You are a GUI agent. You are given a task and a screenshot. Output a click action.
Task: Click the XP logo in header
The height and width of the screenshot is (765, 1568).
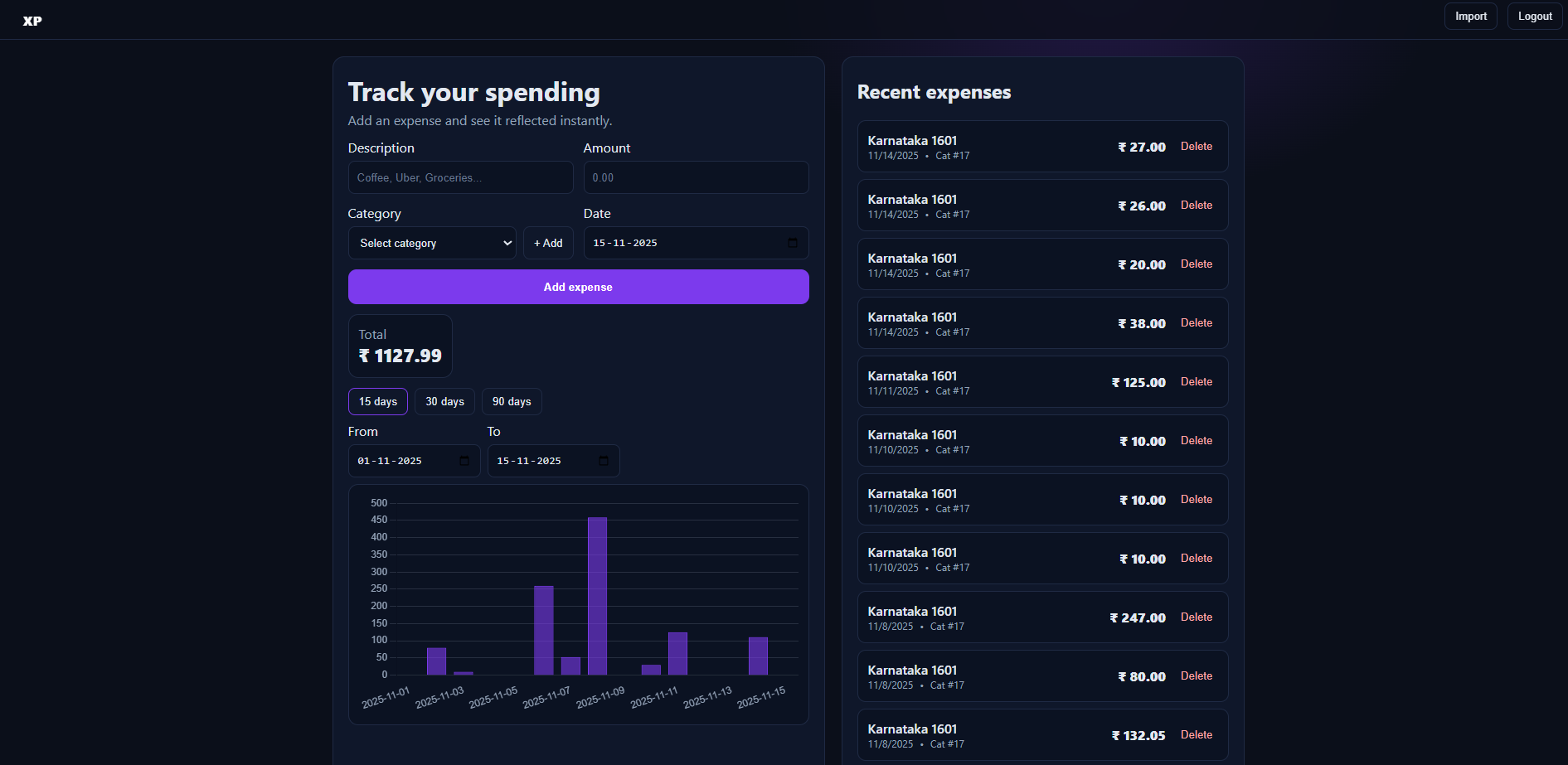click(32, 21)
